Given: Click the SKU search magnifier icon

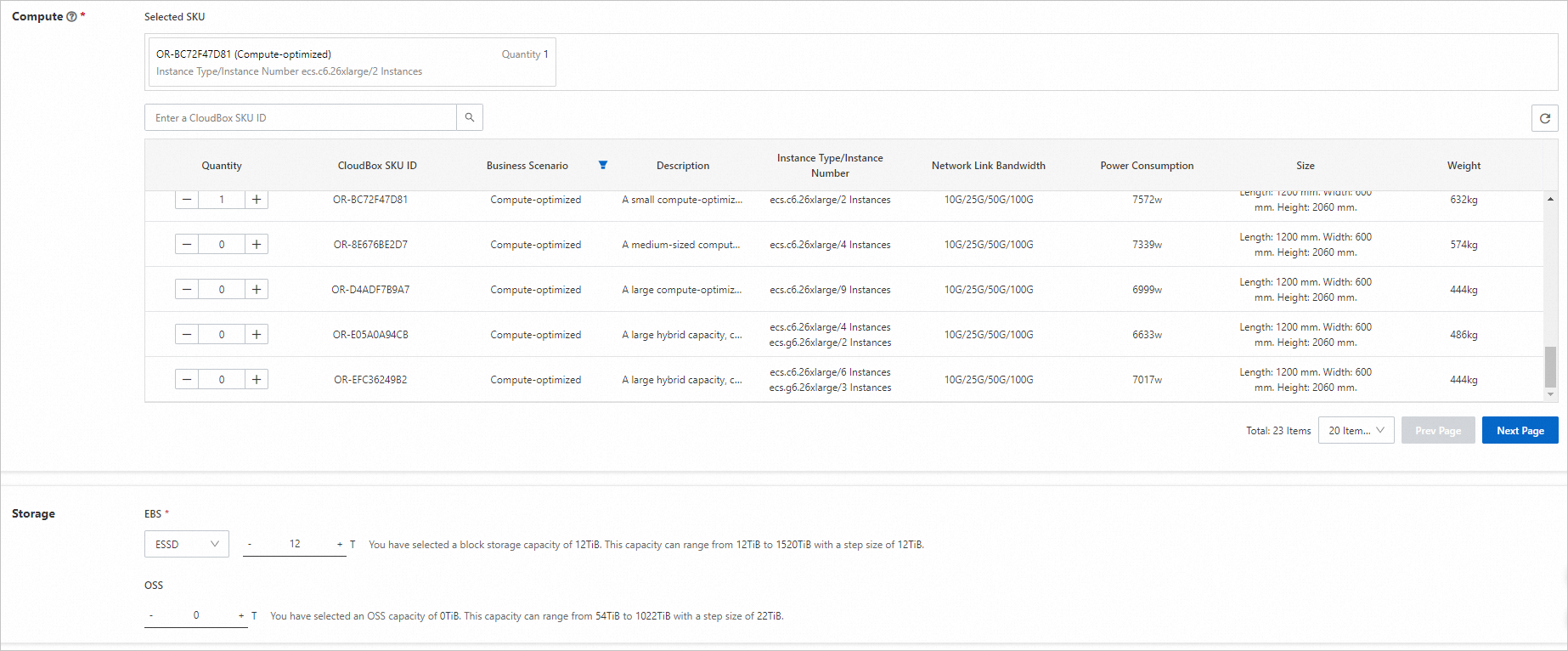Looking at the screenshot, I should tap(470, 117).
